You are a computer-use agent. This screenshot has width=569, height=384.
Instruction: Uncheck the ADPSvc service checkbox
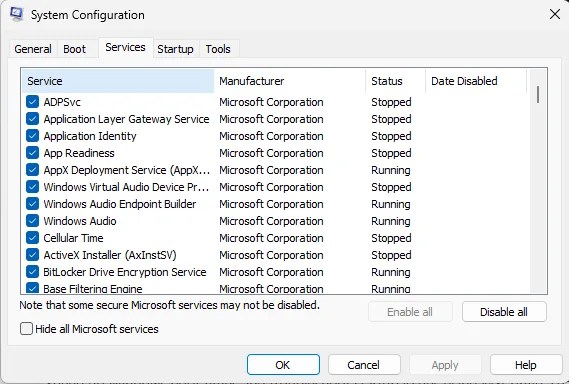(x=33, y=102)
